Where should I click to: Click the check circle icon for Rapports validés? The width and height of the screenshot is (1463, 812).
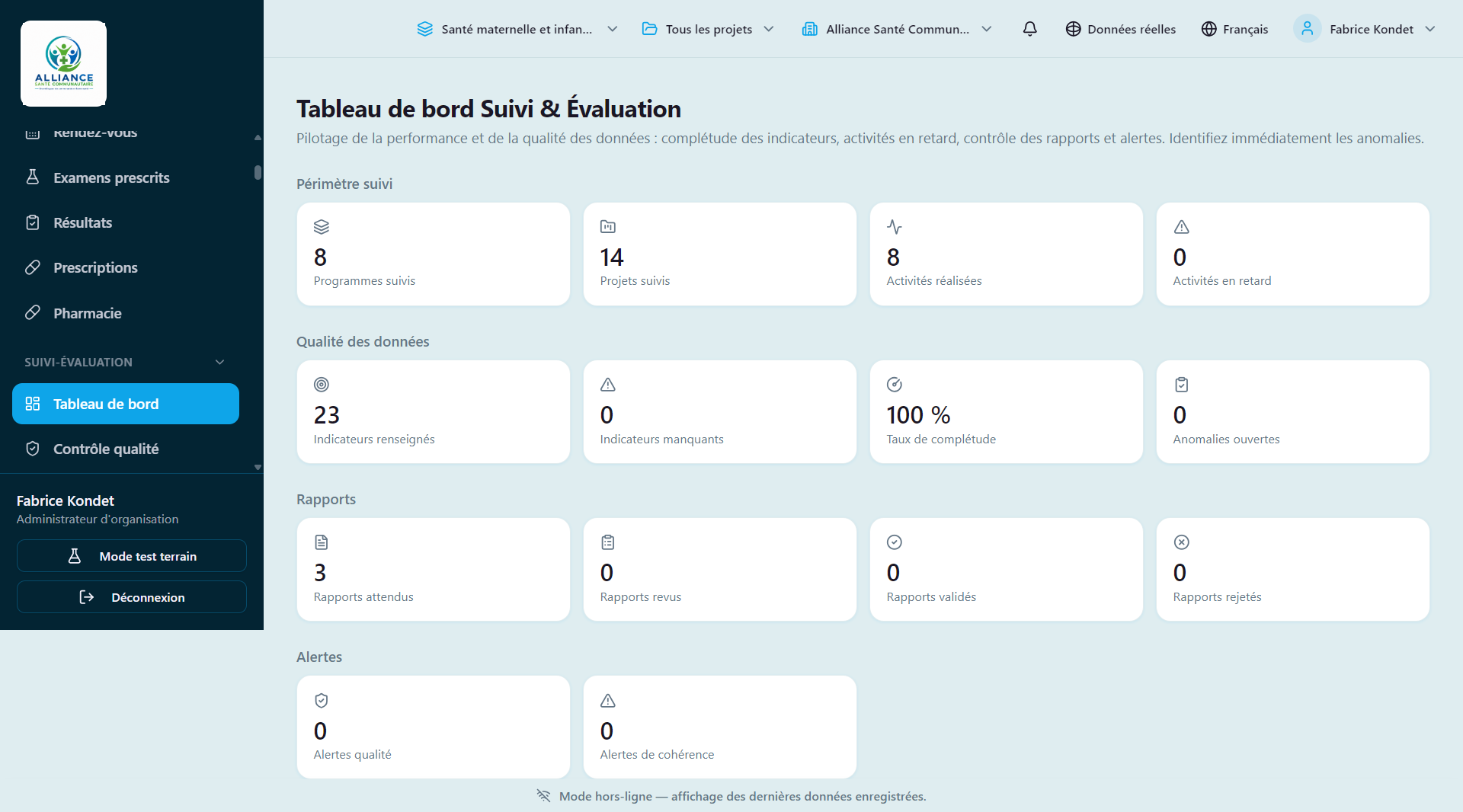point(895,542)
